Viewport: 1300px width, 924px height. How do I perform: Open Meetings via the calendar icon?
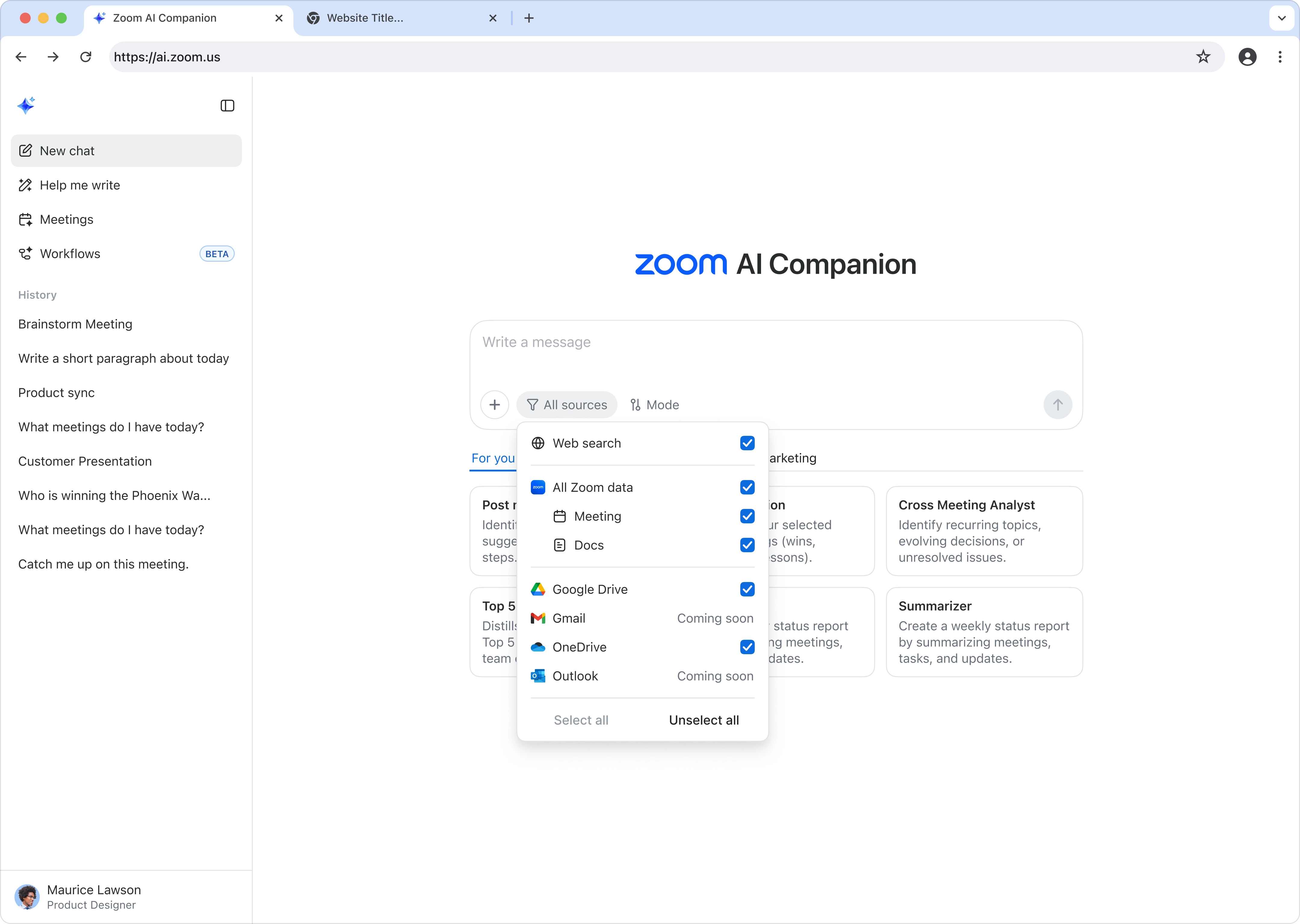click(26, 219)
